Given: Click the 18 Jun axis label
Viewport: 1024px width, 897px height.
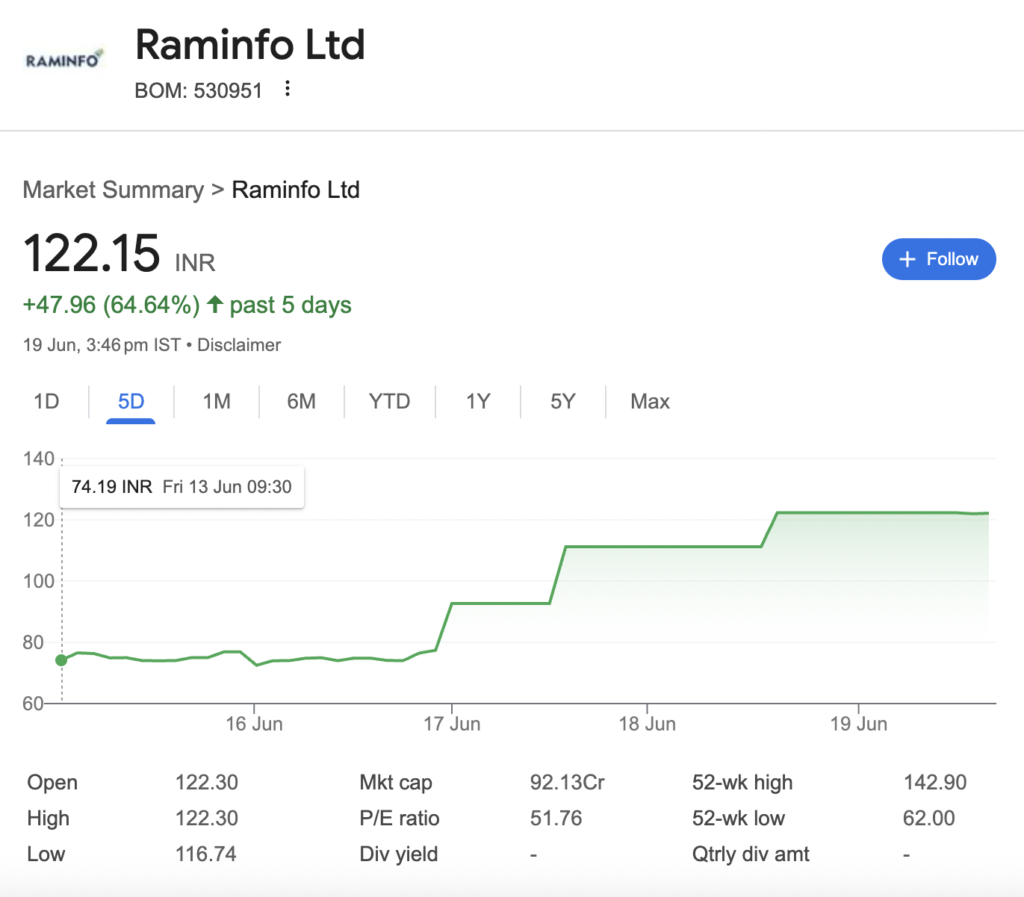Looking at the screenshot, I should (647, 723).
